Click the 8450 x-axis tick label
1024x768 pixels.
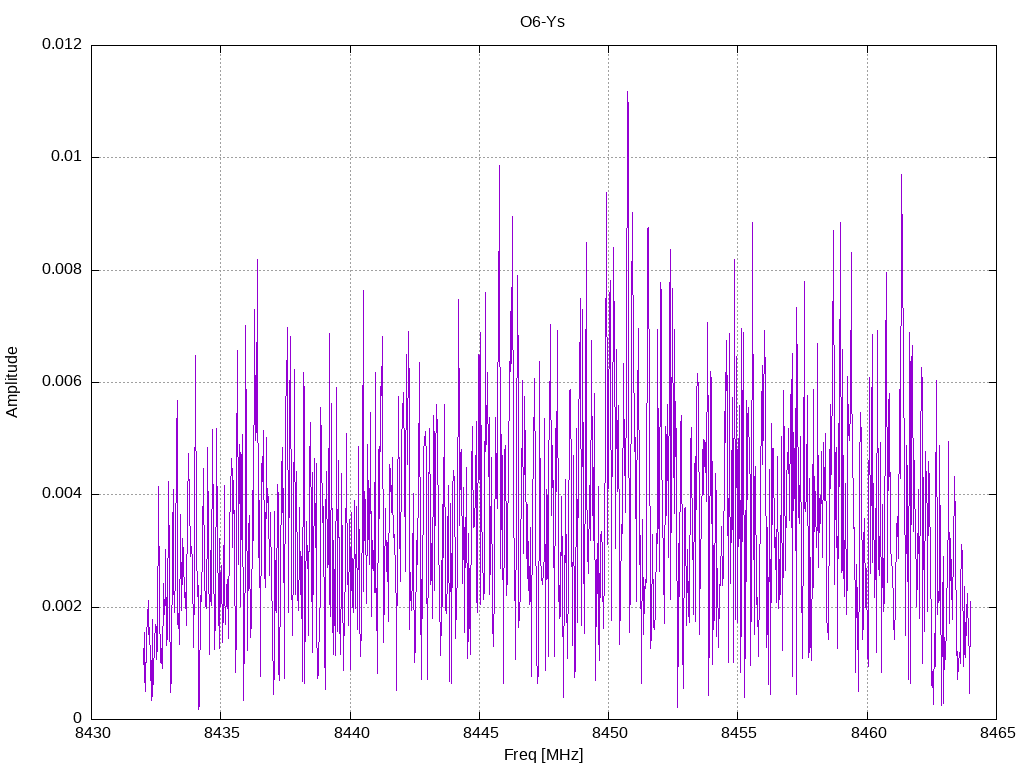[610, 733]
